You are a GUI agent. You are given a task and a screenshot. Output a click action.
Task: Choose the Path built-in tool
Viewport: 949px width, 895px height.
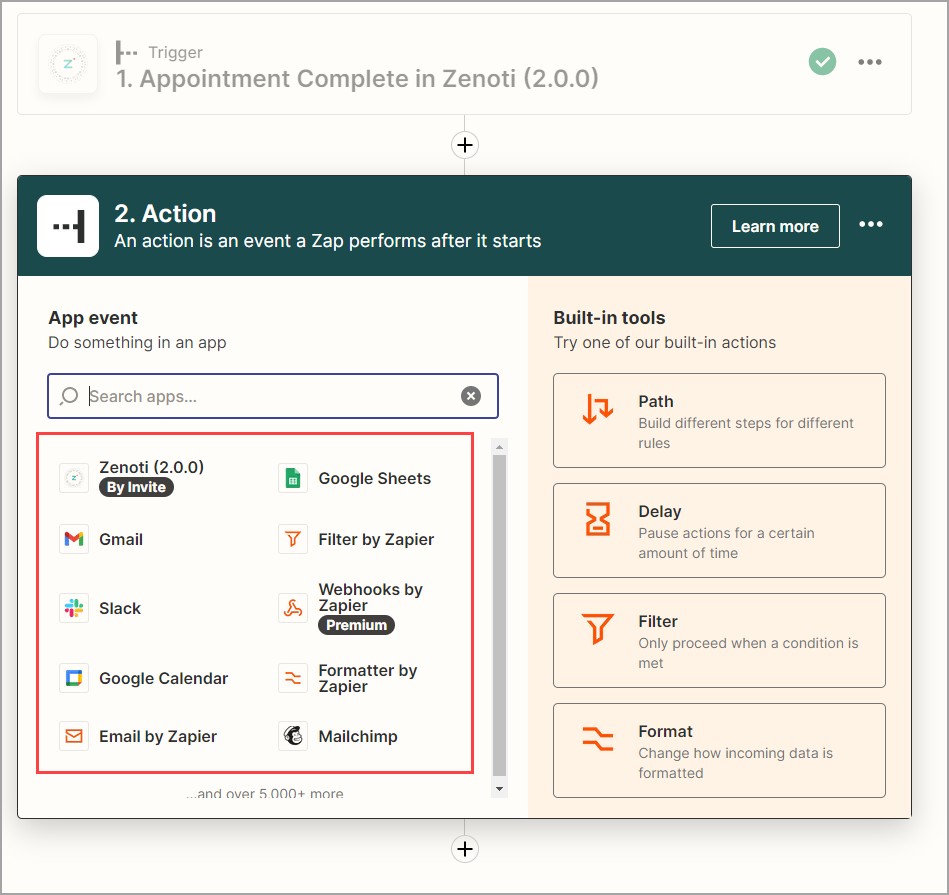point(719,421)
